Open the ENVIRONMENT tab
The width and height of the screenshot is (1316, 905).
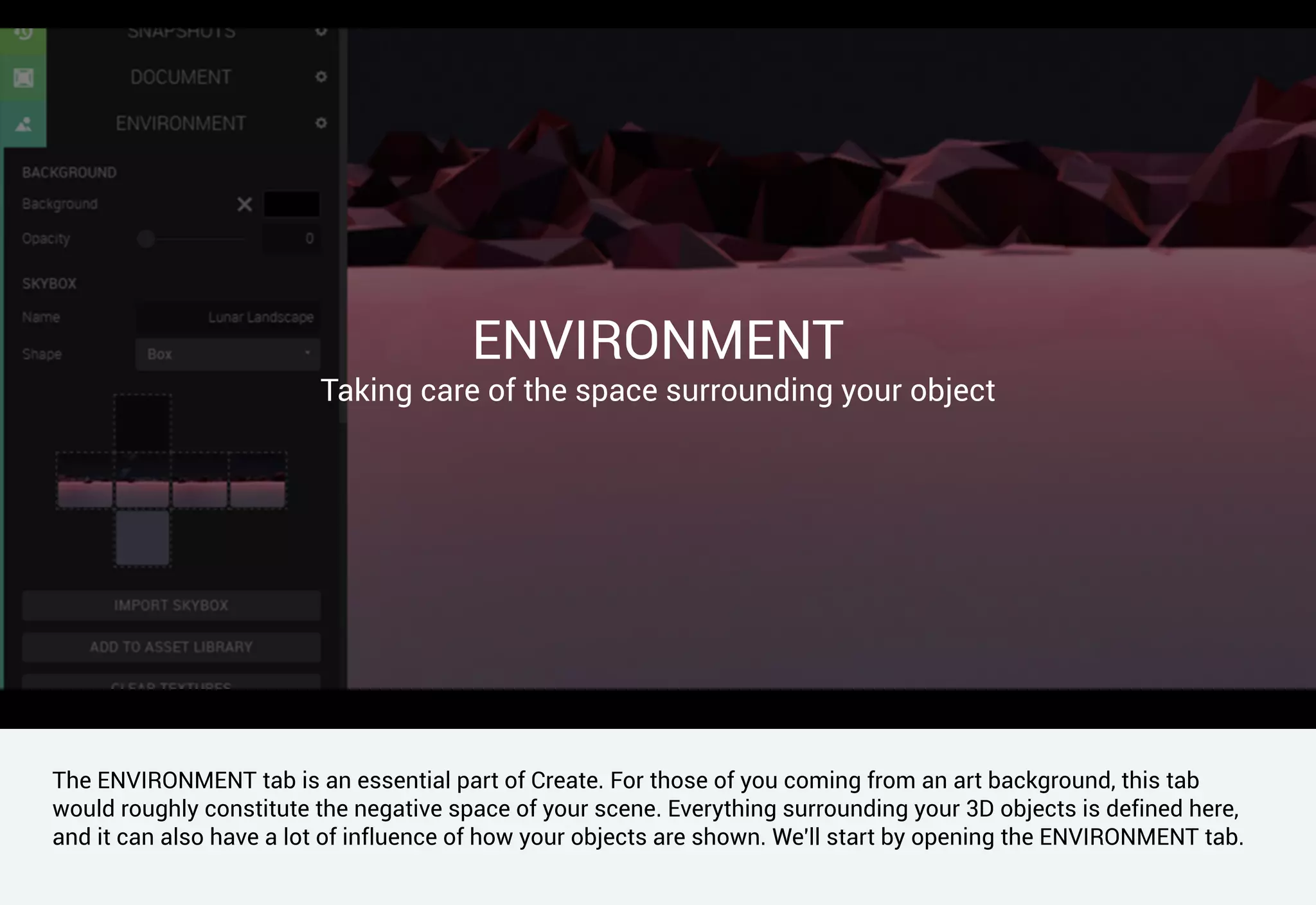pos(181,123)
